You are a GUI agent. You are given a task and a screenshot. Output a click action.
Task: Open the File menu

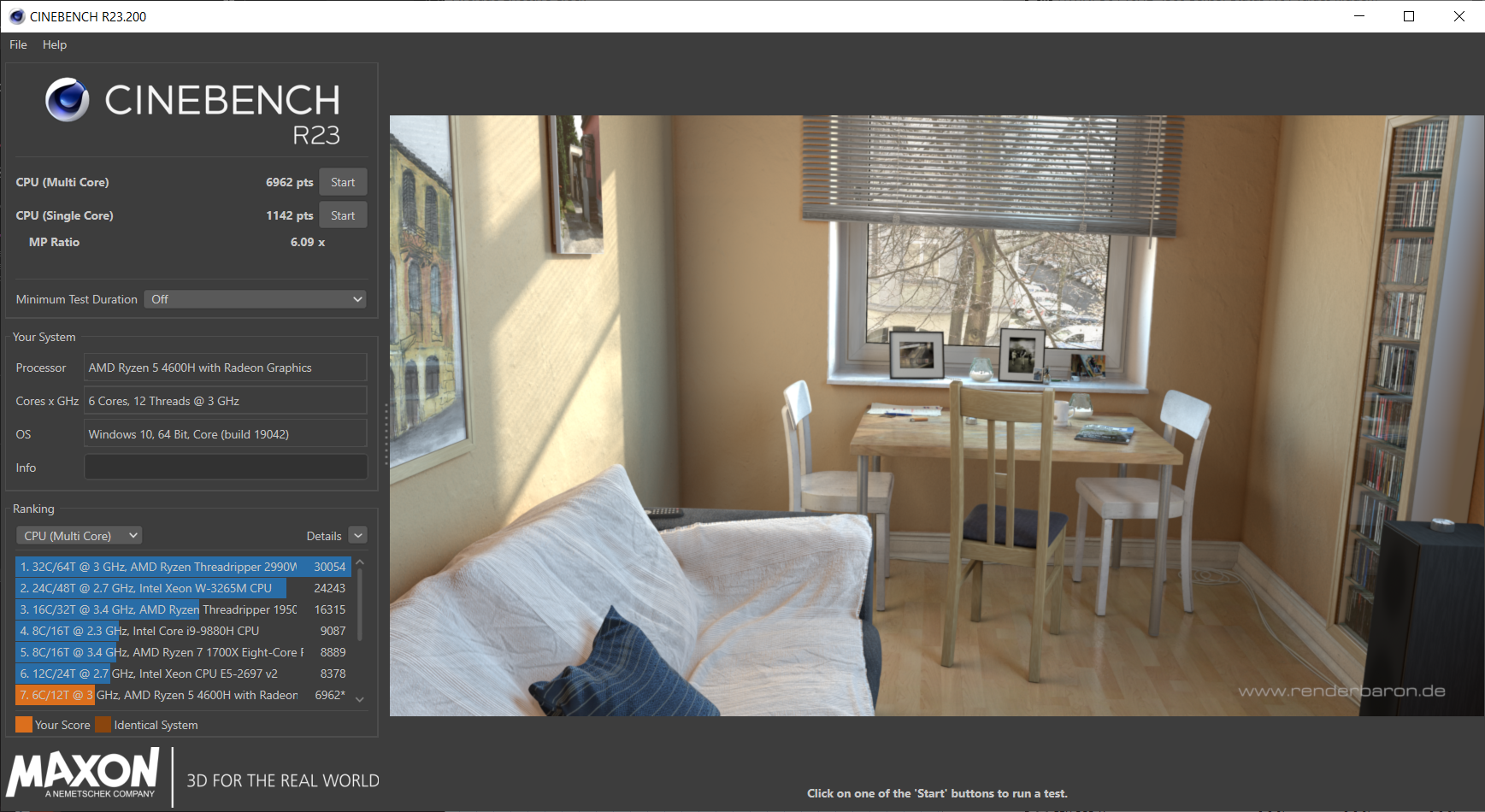18,44
